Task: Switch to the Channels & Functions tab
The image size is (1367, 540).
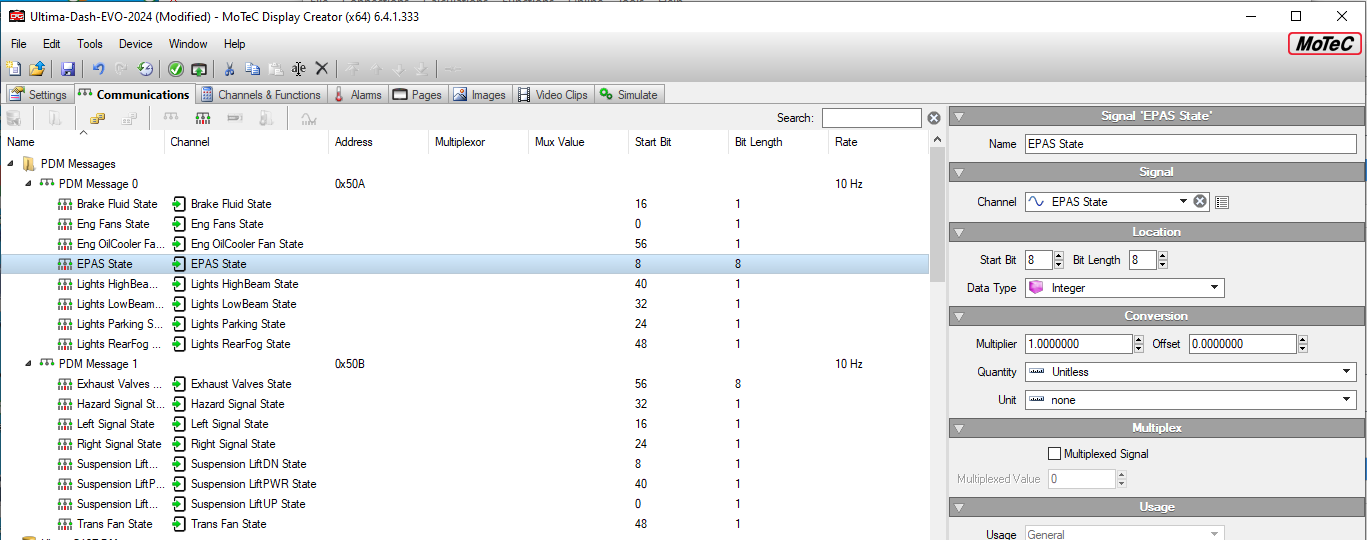Action: click(261, 95)
